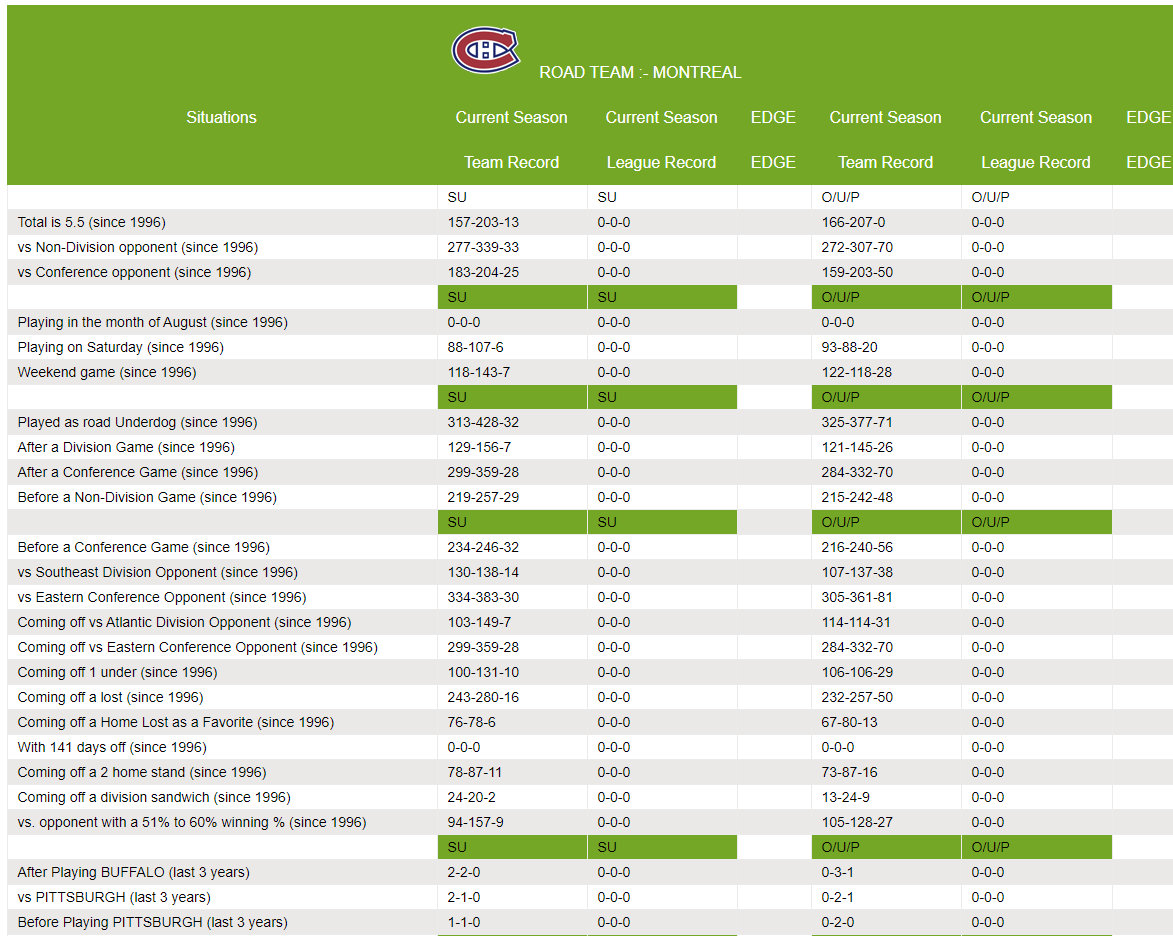This screenshot has width=1173, height=936.
Task: Click the SU record value 183-204-25
Action: [483, 272]
